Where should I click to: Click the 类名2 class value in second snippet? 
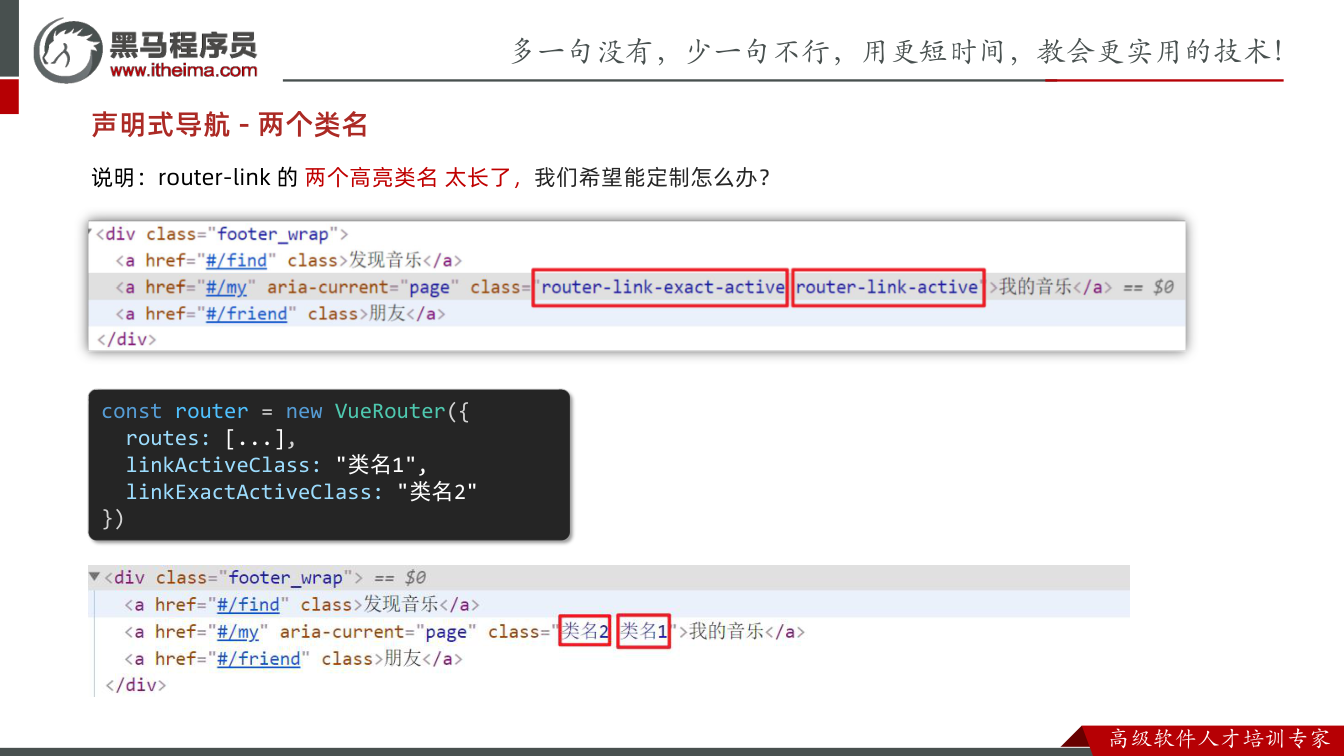pyautogui.click(x=585, y=632)
